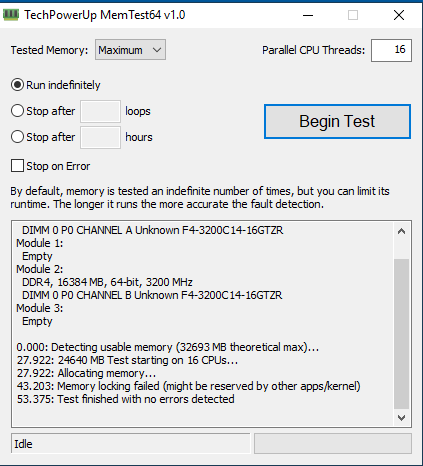
Task: Open the Tested Memory dropdown
Action: 130,50
